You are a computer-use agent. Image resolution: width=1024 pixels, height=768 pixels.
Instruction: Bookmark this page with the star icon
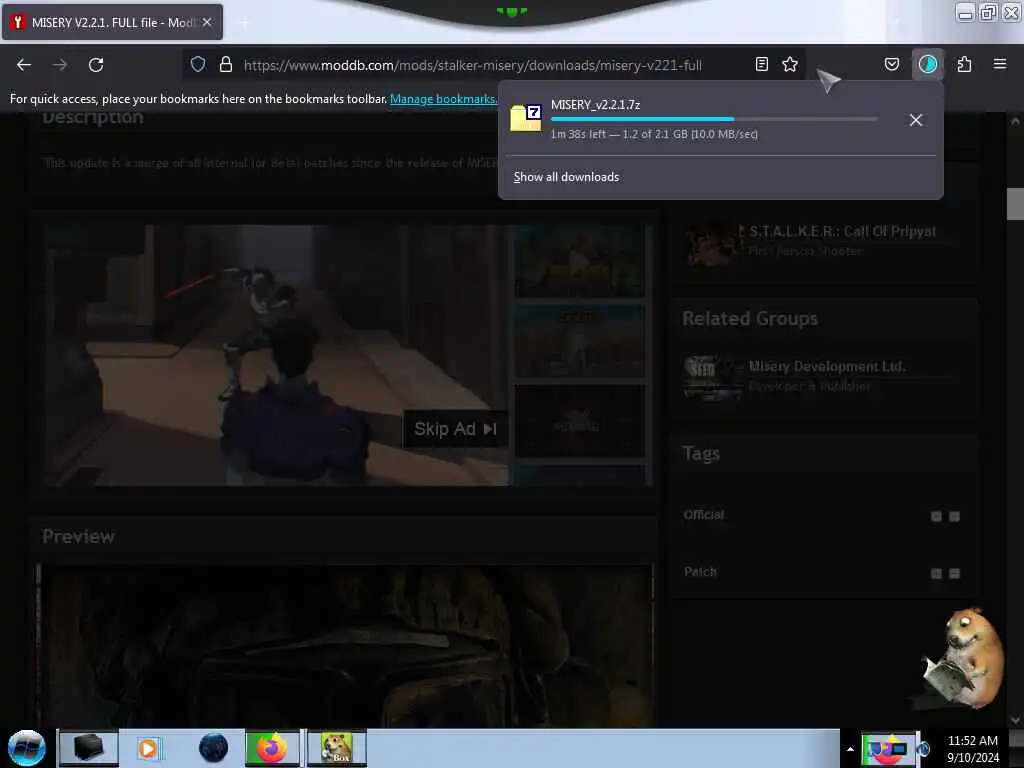pos(790,64)
